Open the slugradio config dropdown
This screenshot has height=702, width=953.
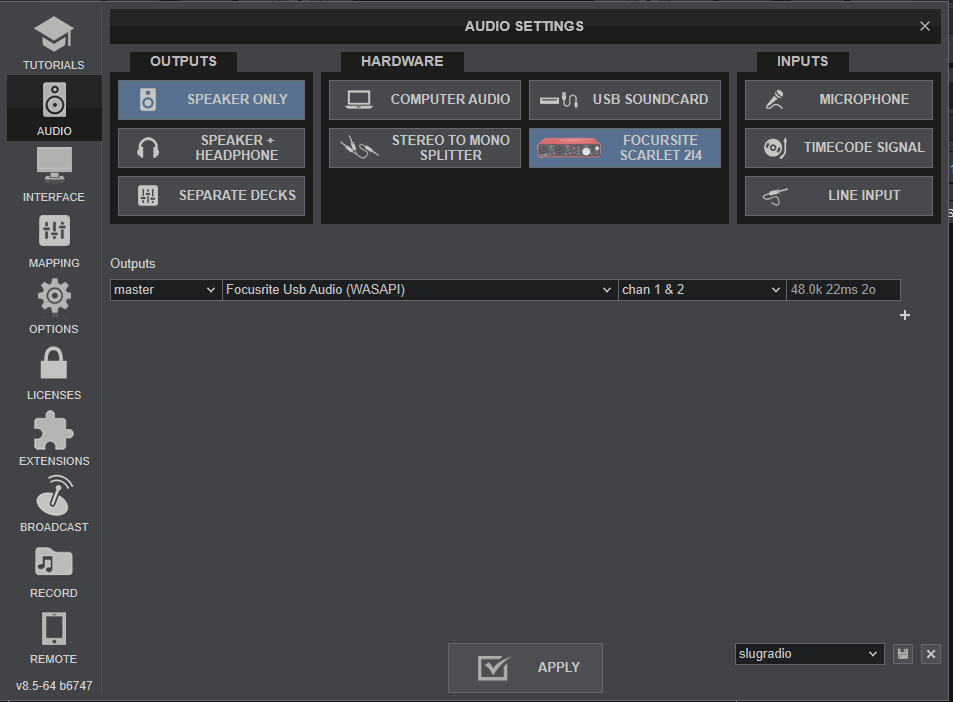click(x=810, y=654)
